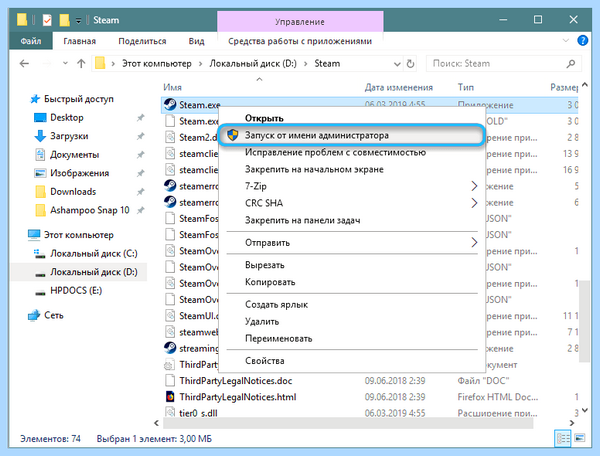
Task: Open 'Документы' in the navigation pane
Action: [75, 155]
